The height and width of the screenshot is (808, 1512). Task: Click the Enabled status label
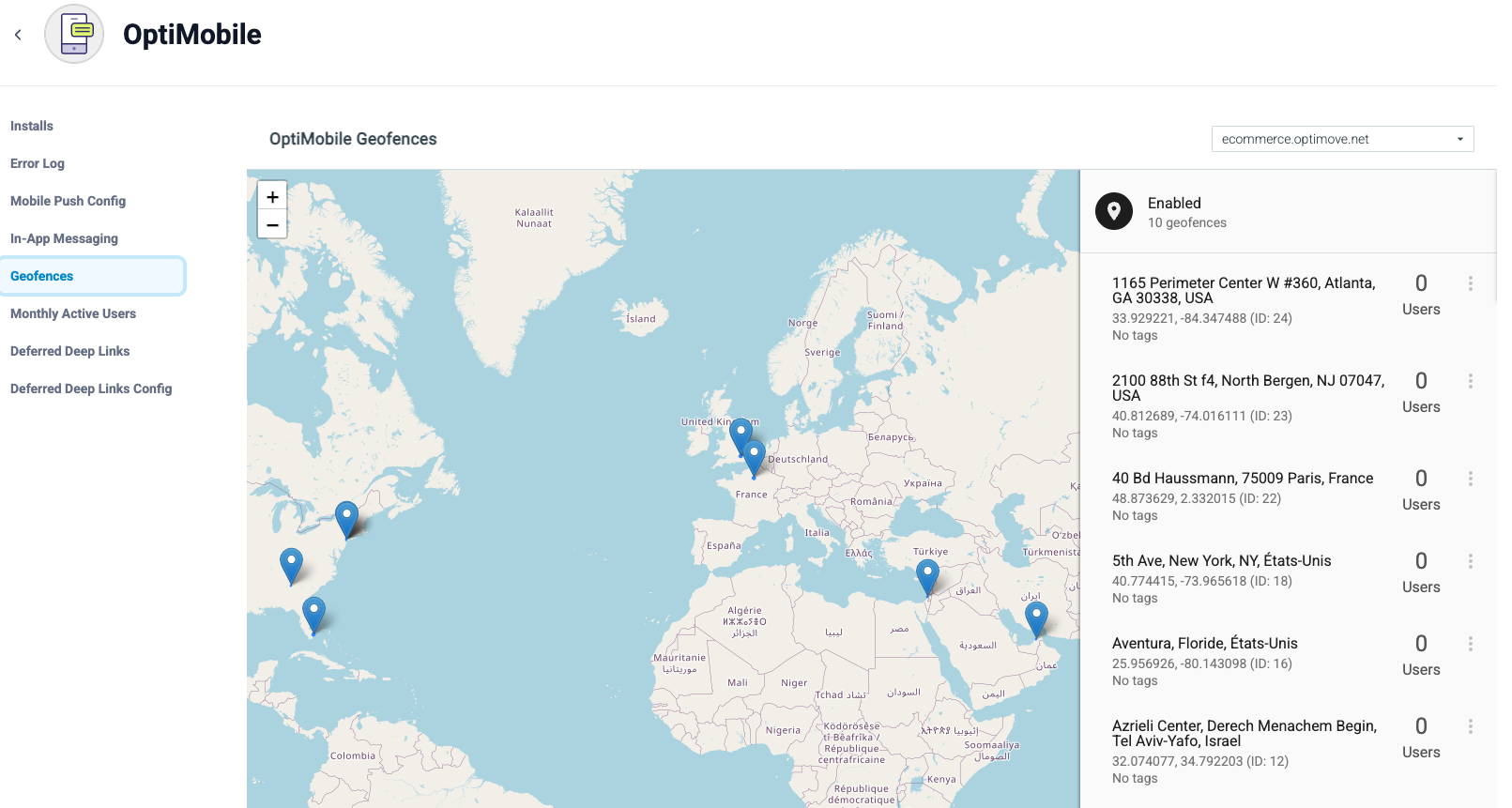[x=1174, y=203]
